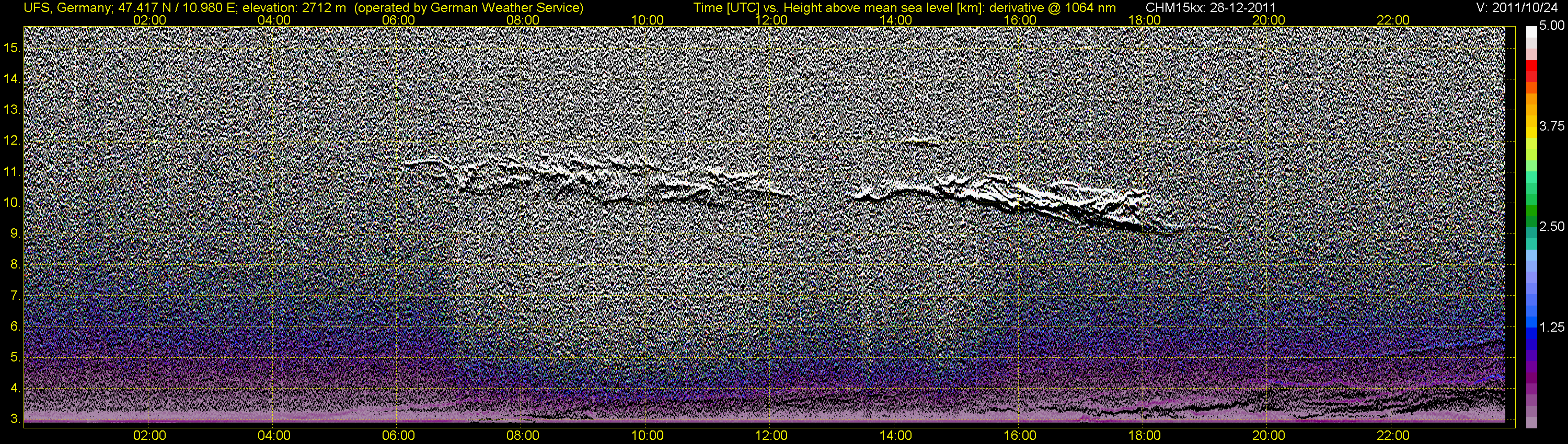The height and width of the screenshot is (444, 1568).
Task: Click the station title 'UFS, Germany' text
Action: pos(66,8)
